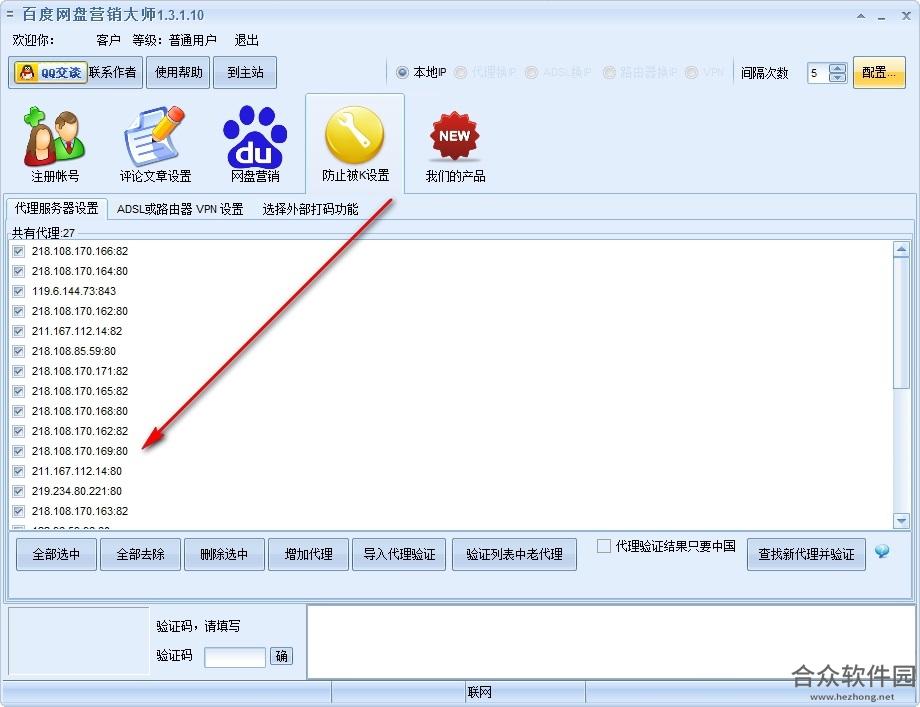Click the large log output text area
This screenshot has height=707, width=920.
pyautogui.click(x=610, y=642)
